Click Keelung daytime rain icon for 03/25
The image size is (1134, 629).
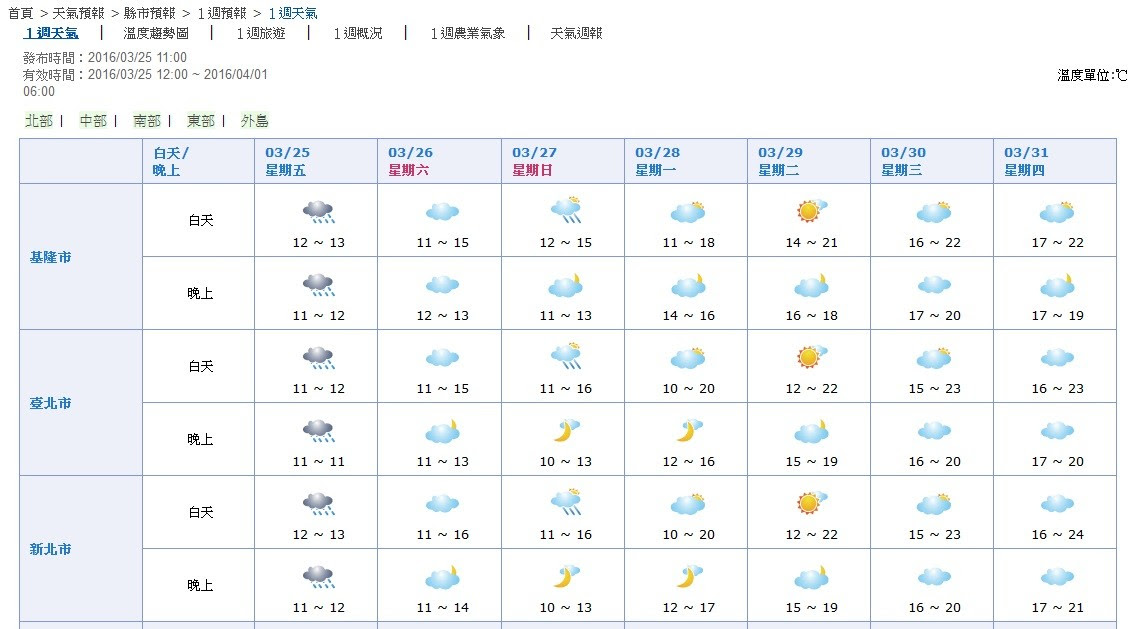318,212
